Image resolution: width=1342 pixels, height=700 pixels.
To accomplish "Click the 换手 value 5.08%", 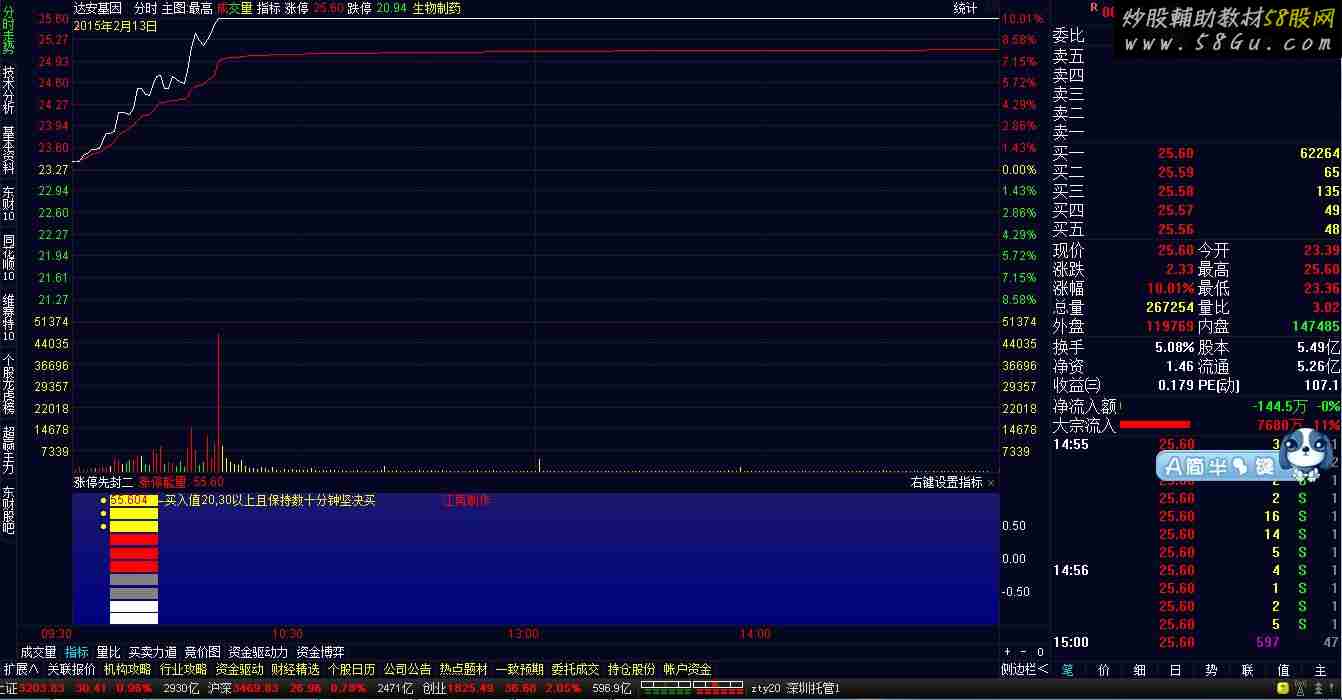I will point(1174,347).
